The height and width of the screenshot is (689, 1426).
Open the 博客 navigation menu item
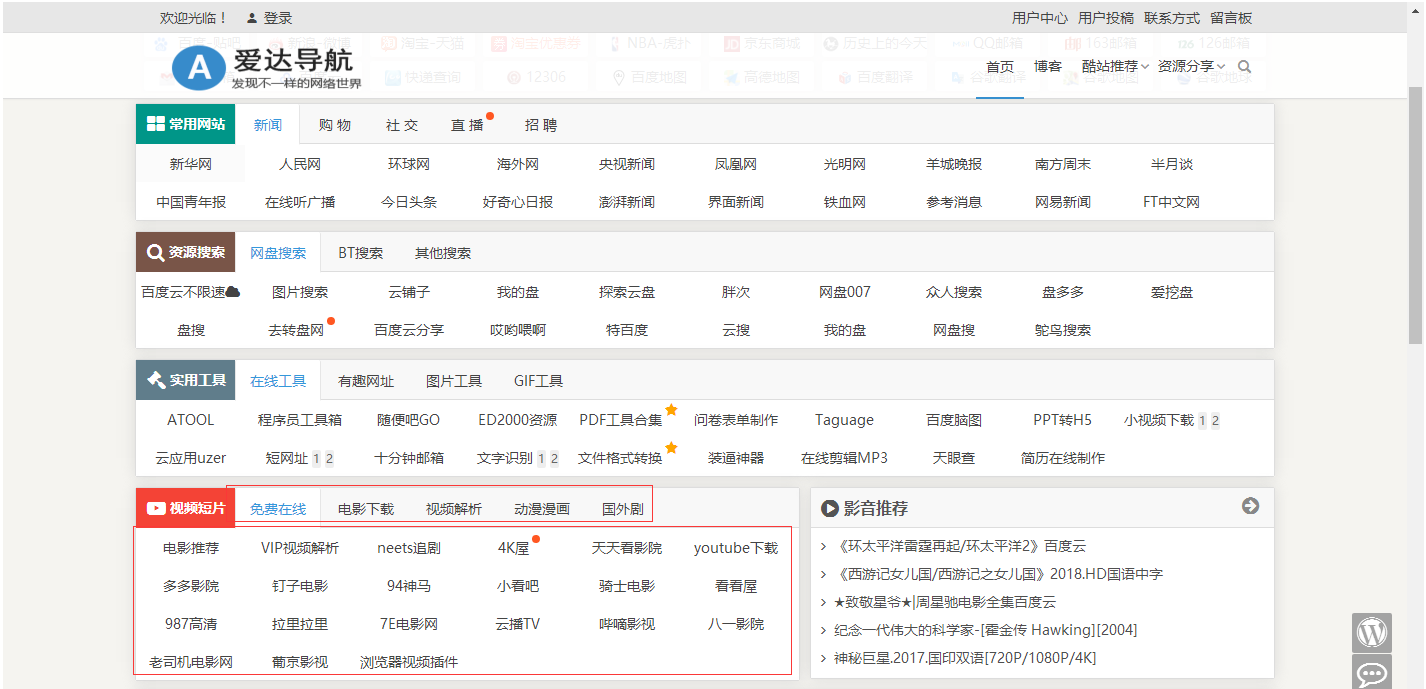point(1048,67)
